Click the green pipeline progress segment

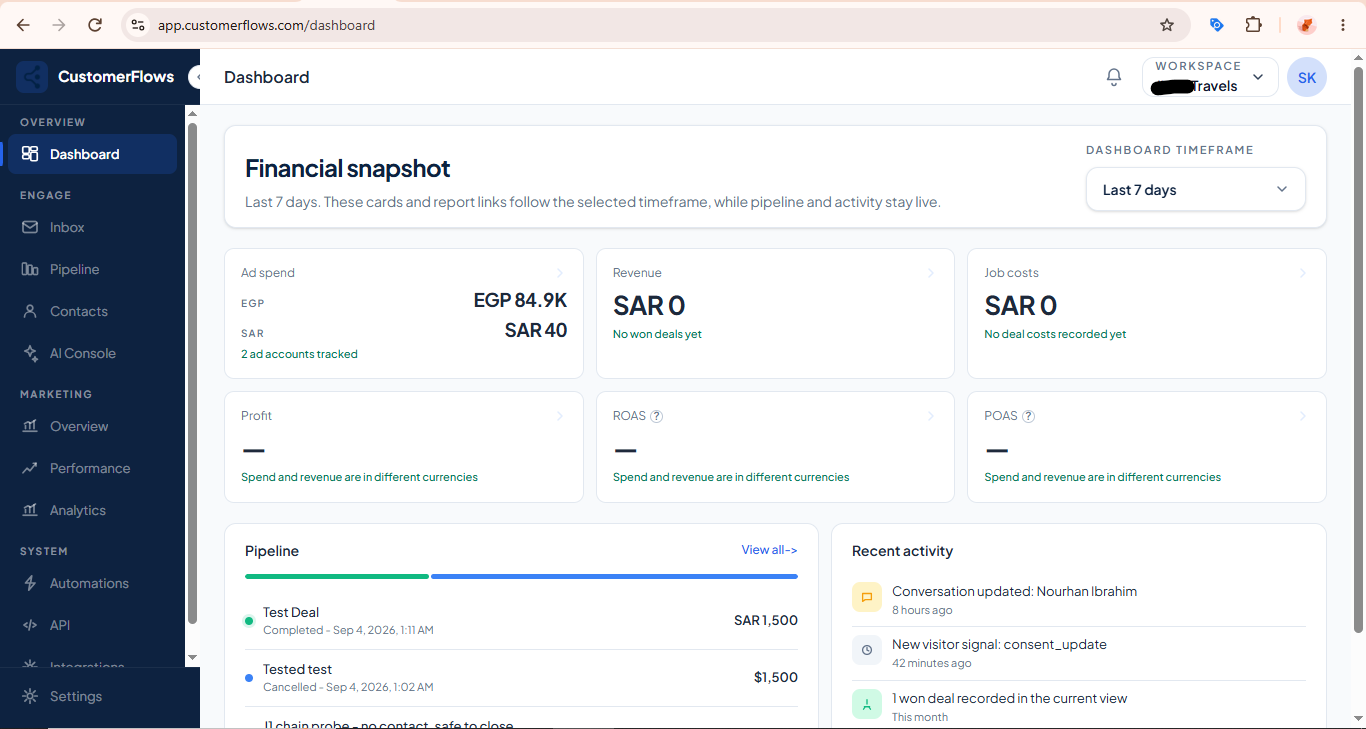click(x=337, y=576)
